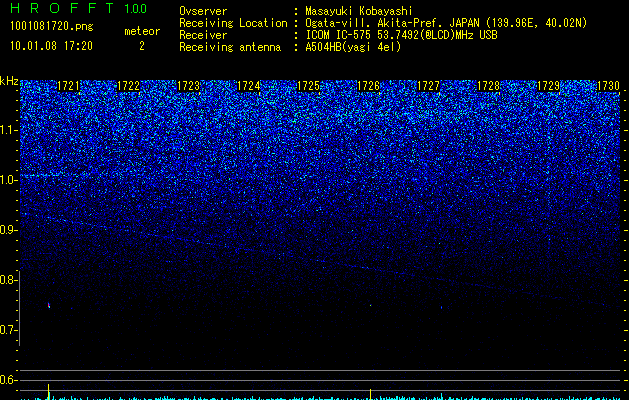Click the Ovserver field label
The height and width of the screenshot is (400, 629).
[x=203, y=12]
